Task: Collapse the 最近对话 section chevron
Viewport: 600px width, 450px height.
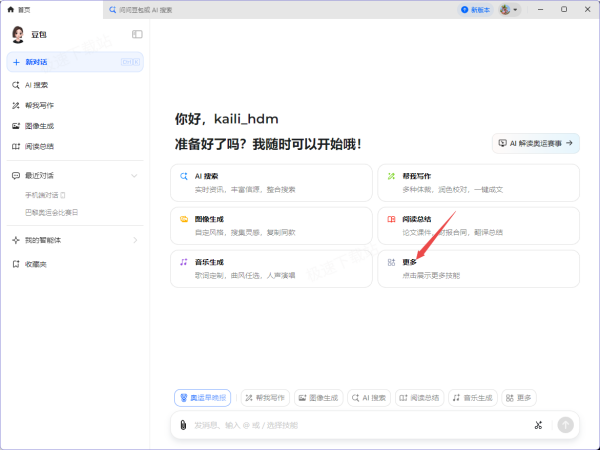Action: [x=134, y=176]
